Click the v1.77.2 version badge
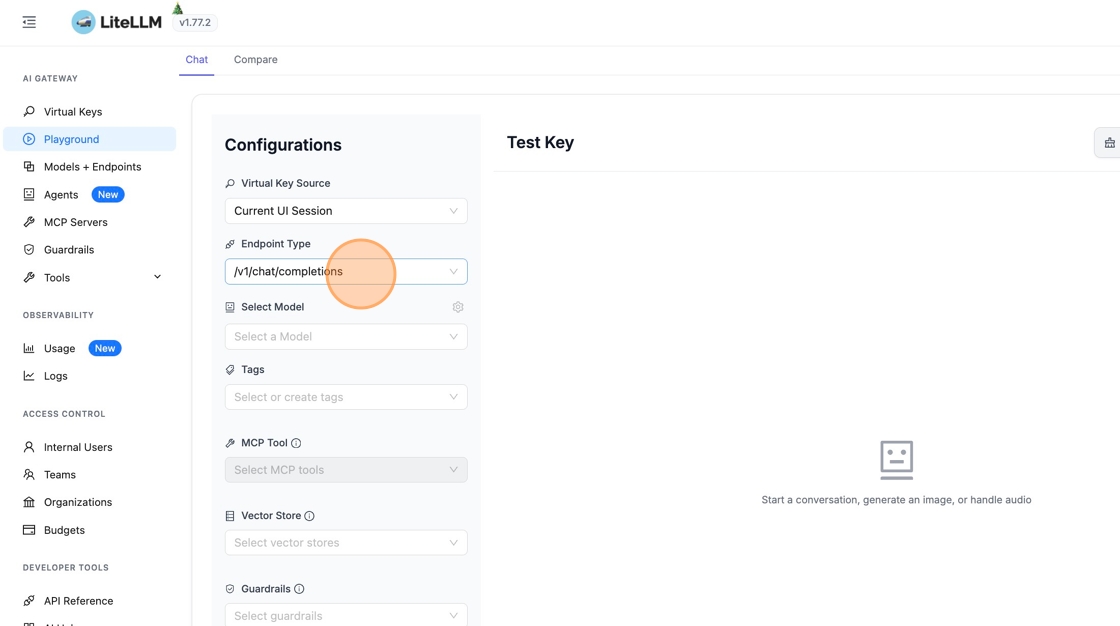The height and width of the screenshot is (626, 1120). (x=195, y=23)
